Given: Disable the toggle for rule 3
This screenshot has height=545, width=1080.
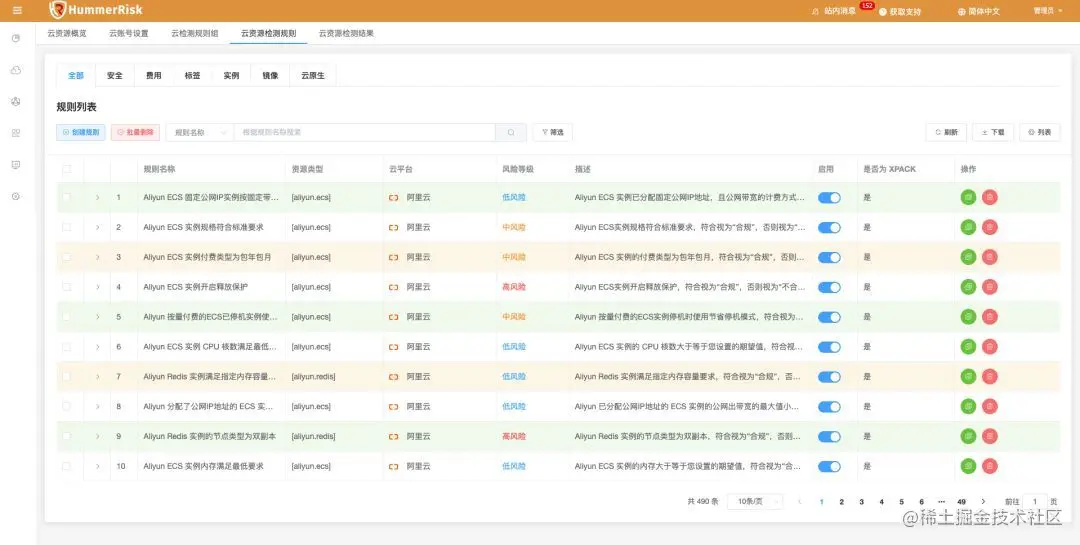Looking at the screenshot, I should click(x=829, y=257).
